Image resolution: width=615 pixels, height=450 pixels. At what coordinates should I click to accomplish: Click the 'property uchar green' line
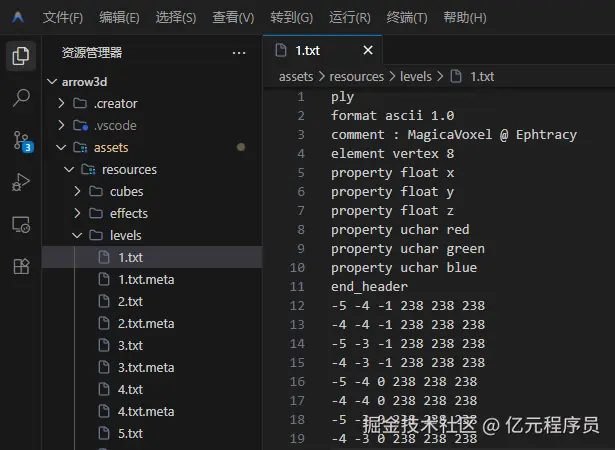coord(408,249)
